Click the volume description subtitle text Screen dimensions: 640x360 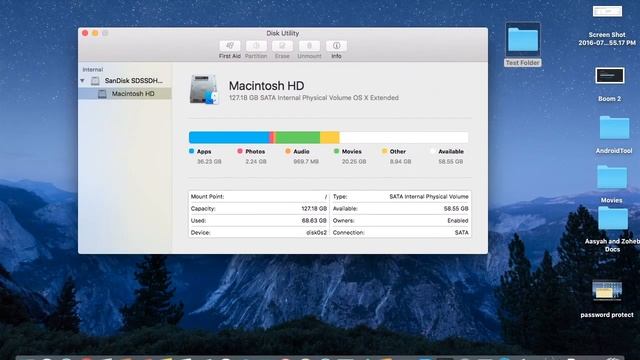click(314, 98)
